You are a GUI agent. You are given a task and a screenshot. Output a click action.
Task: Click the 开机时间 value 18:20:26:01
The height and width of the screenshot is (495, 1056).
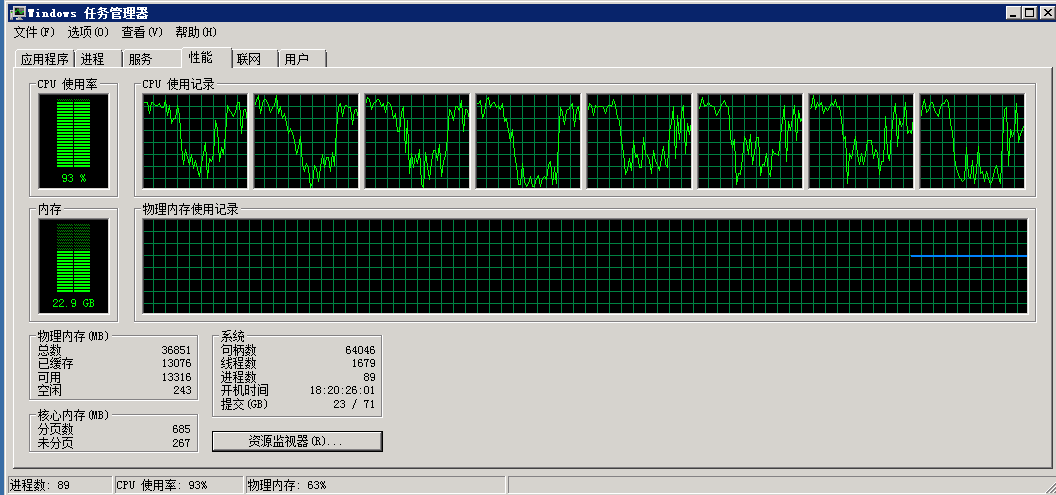tap(342, 391)
